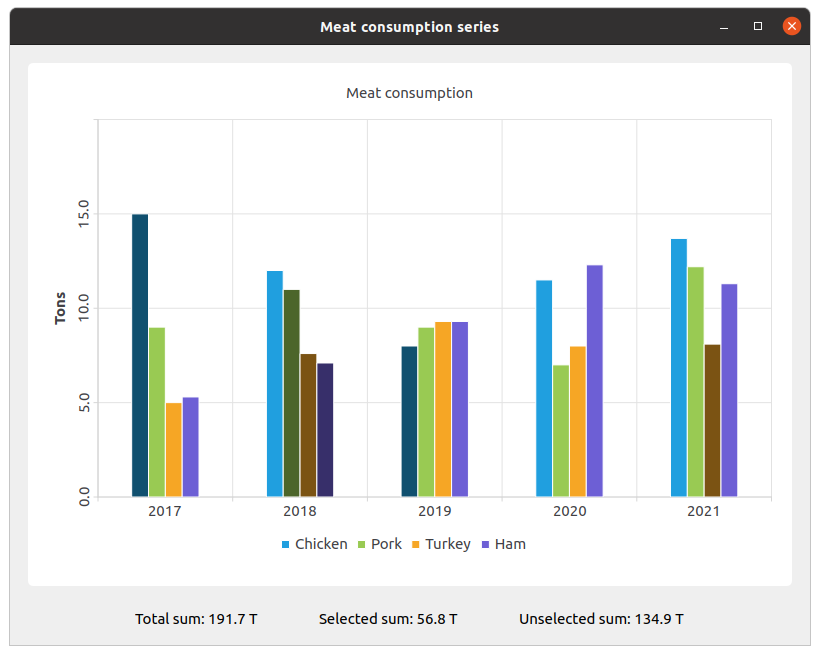Click the Meat consumption chart title

click(x=409, y=92)
